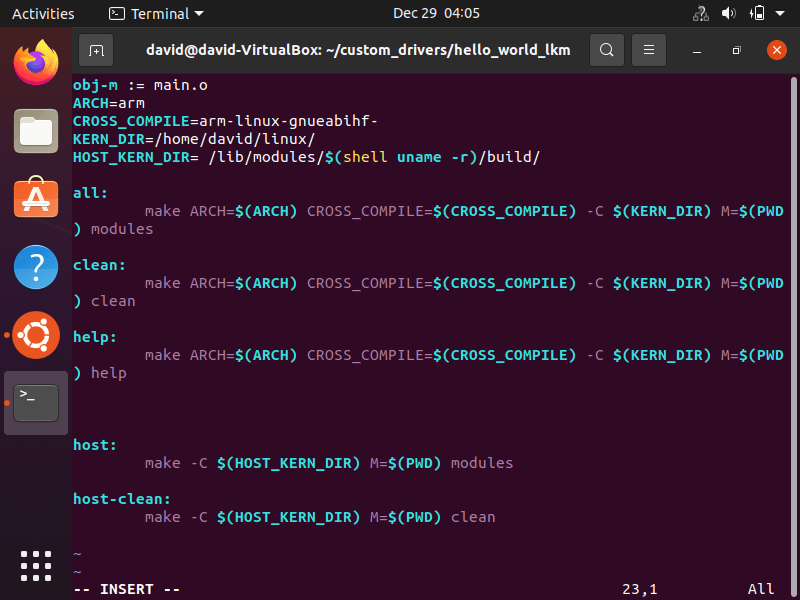
Task: Open the Show Applications grid
Action: coord(35,566)
